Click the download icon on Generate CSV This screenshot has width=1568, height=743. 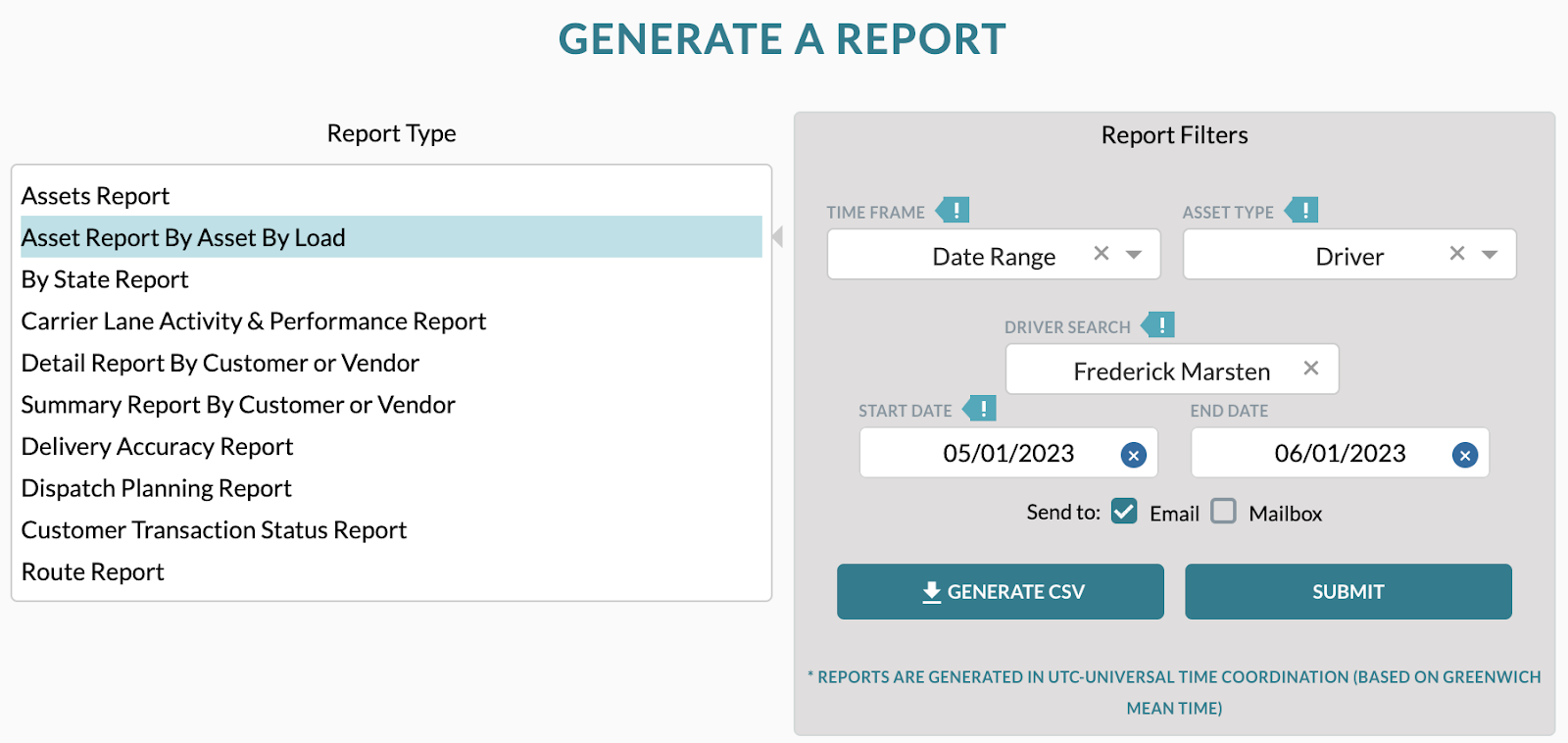coord(931,592)
